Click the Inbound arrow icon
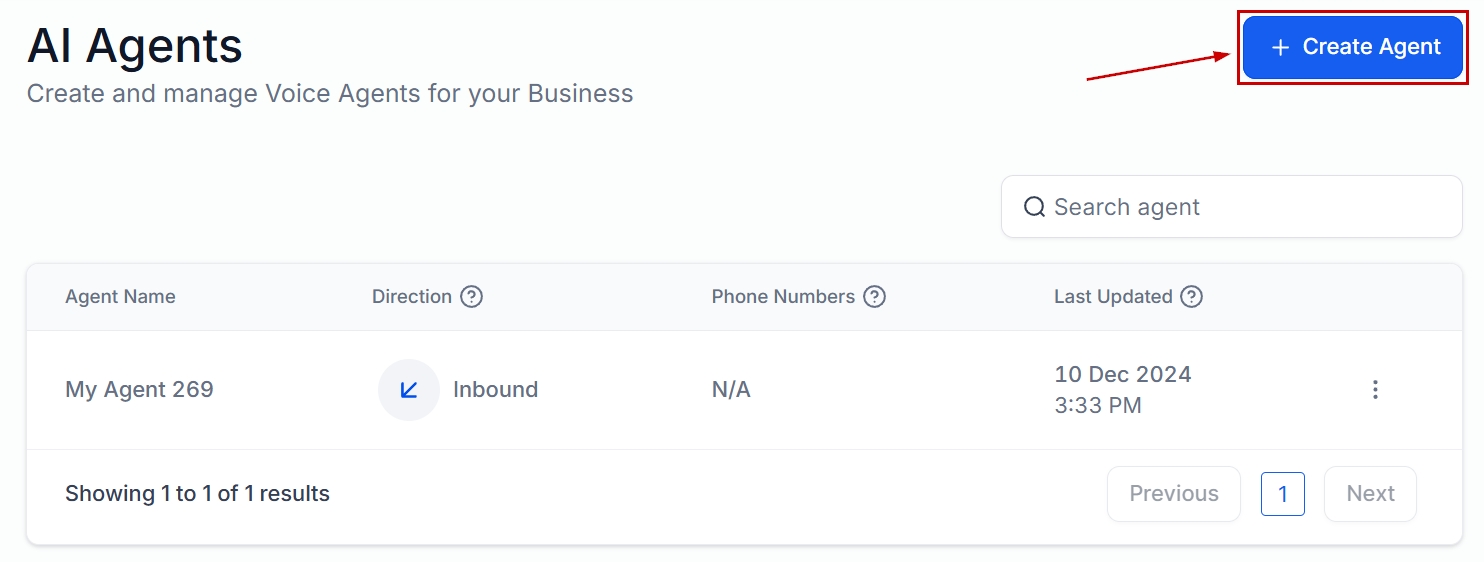Viewport: 1484px width, 562px height. click(x=409, y=390)
